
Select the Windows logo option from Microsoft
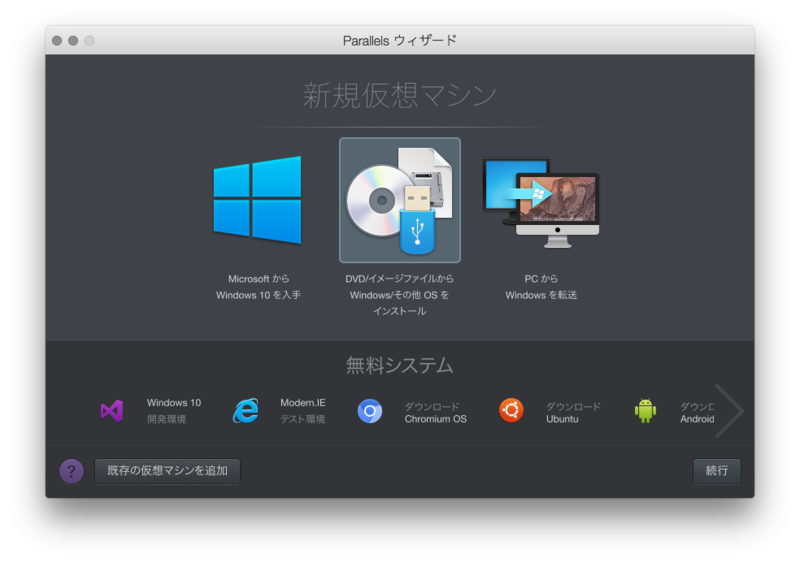(x=258, y=200)
